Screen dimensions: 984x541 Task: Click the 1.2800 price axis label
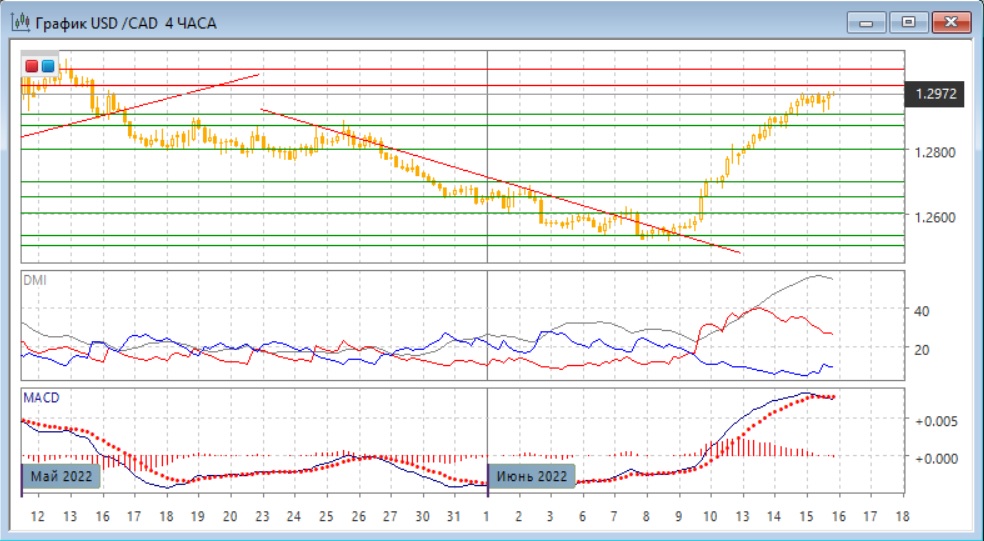click(x=934, y=152)
